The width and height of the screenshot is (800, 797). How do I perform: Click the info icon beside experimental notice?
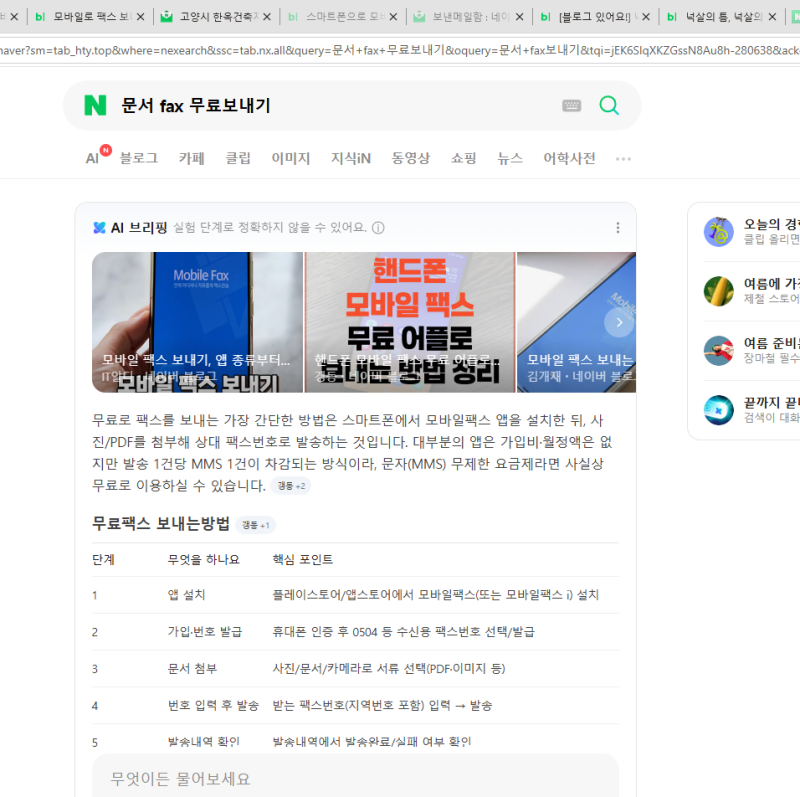point(378,228)
